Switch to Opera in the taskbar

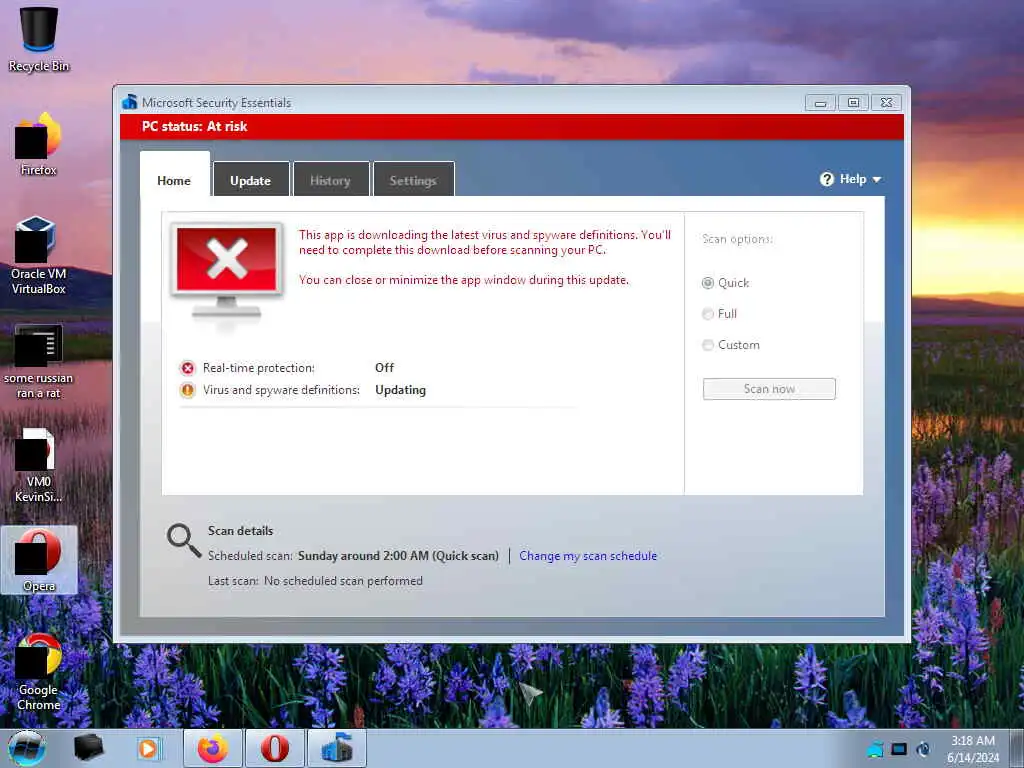274,748
